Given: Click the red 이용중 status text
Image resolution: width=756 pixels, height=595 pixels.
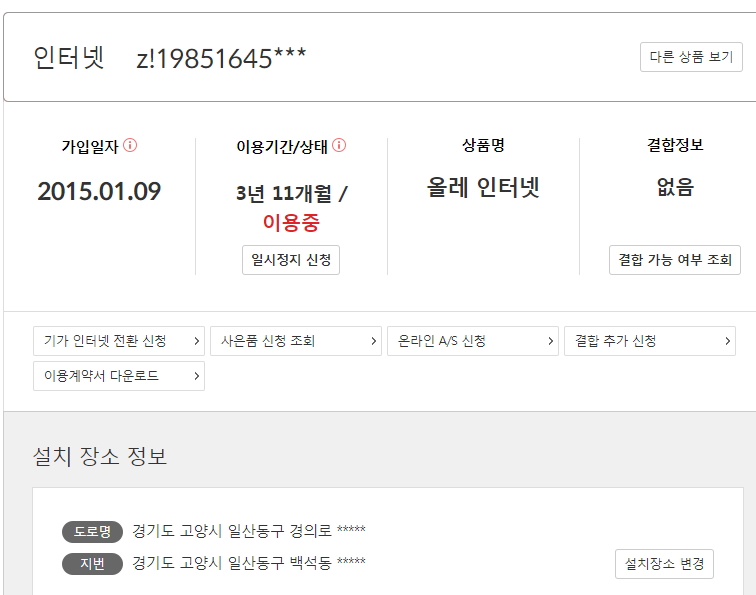Looking at the screenshot, I should (x=291, y=222).
